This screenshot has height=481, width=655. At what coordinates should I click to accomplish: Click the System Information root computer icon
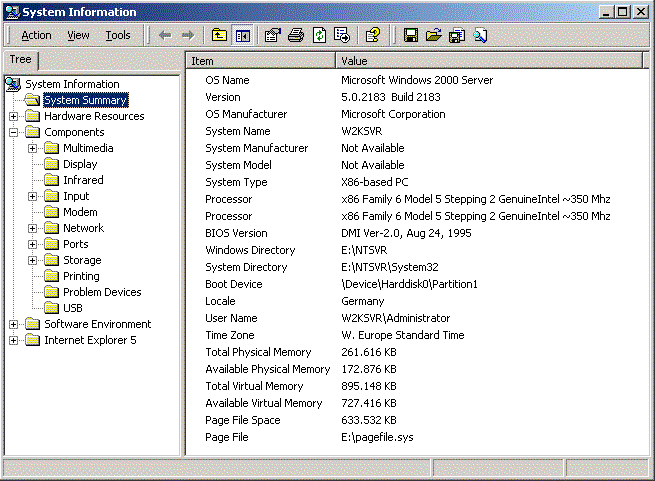click(x=13, y=84)
